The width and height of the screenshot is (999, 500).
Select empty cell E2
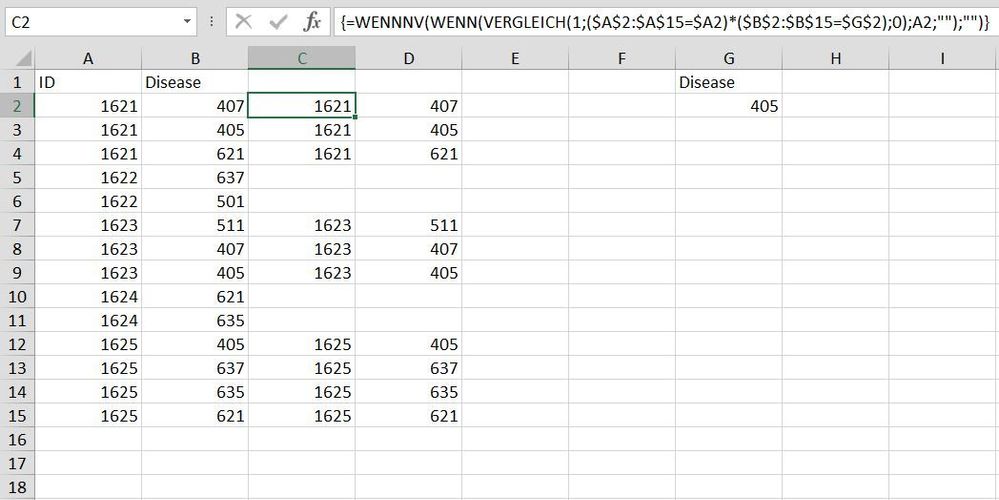point(515,106)
